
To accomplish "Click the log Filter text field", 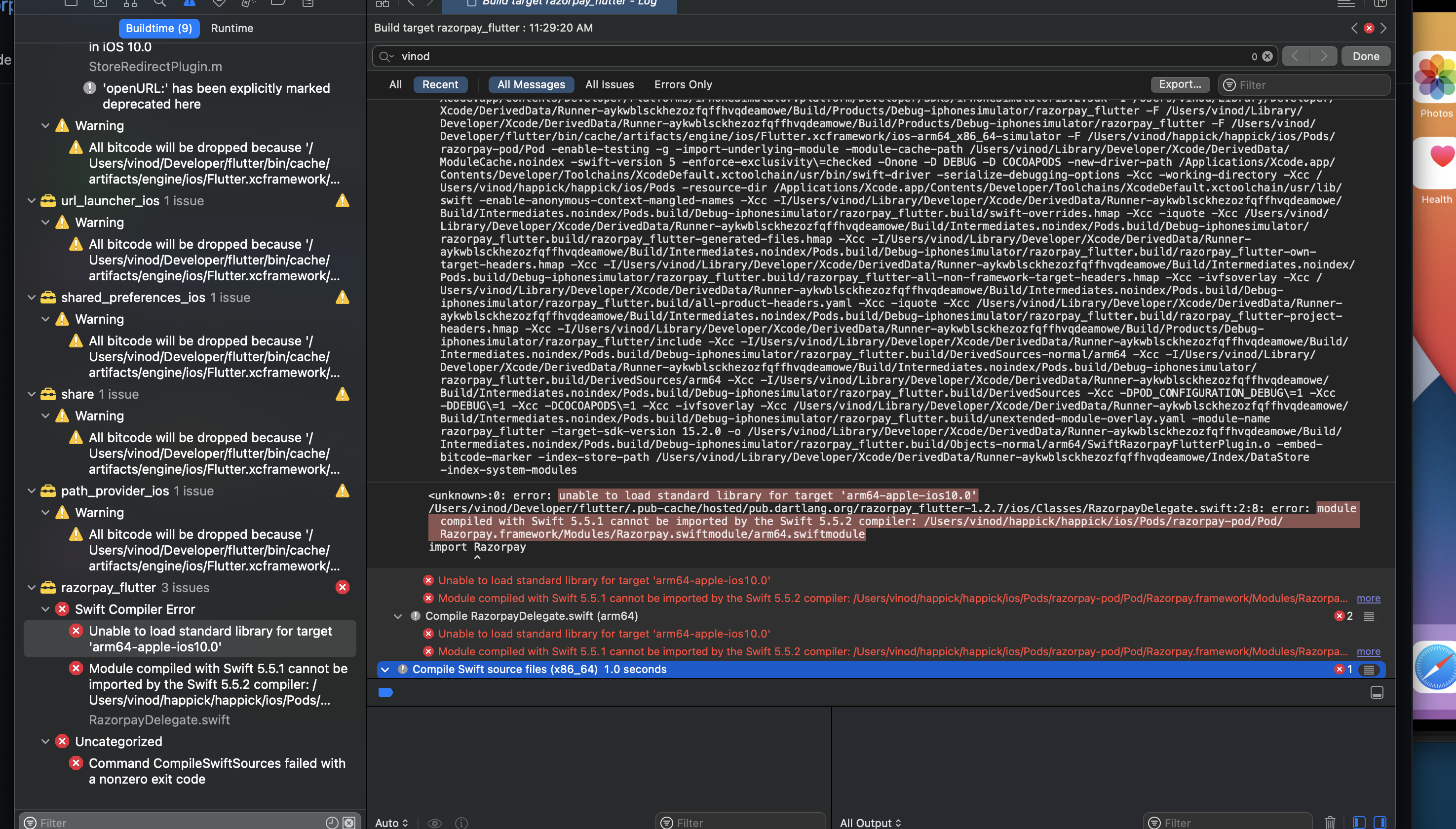I will pyautogui.click(x=1304, y=85).
